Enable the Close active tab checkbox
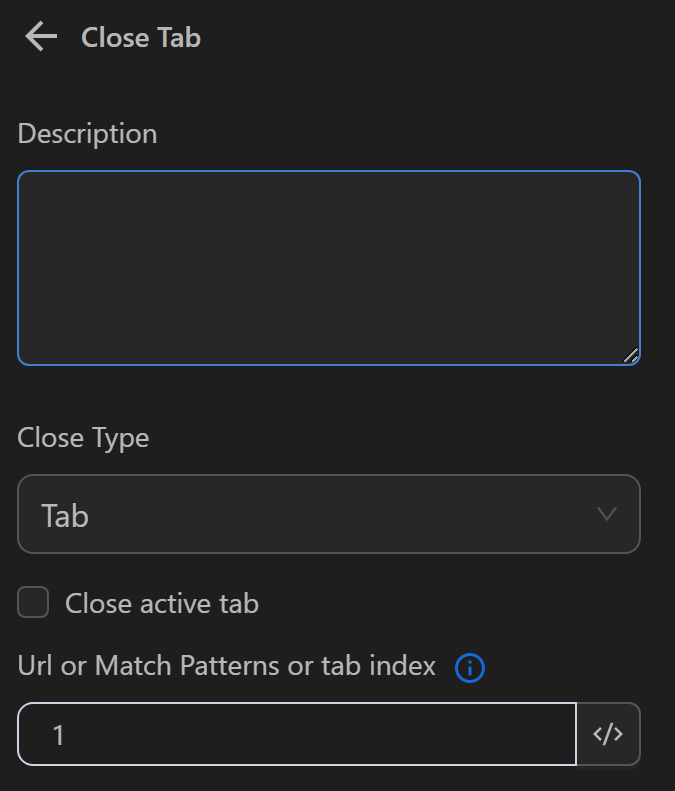The image size is (675, 791). (33, 603)
